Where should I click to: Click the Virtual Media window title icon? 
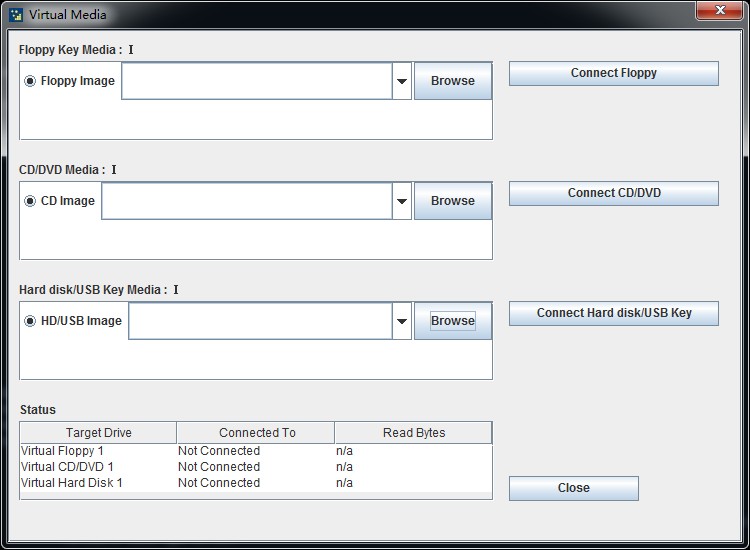click(15, 15)
